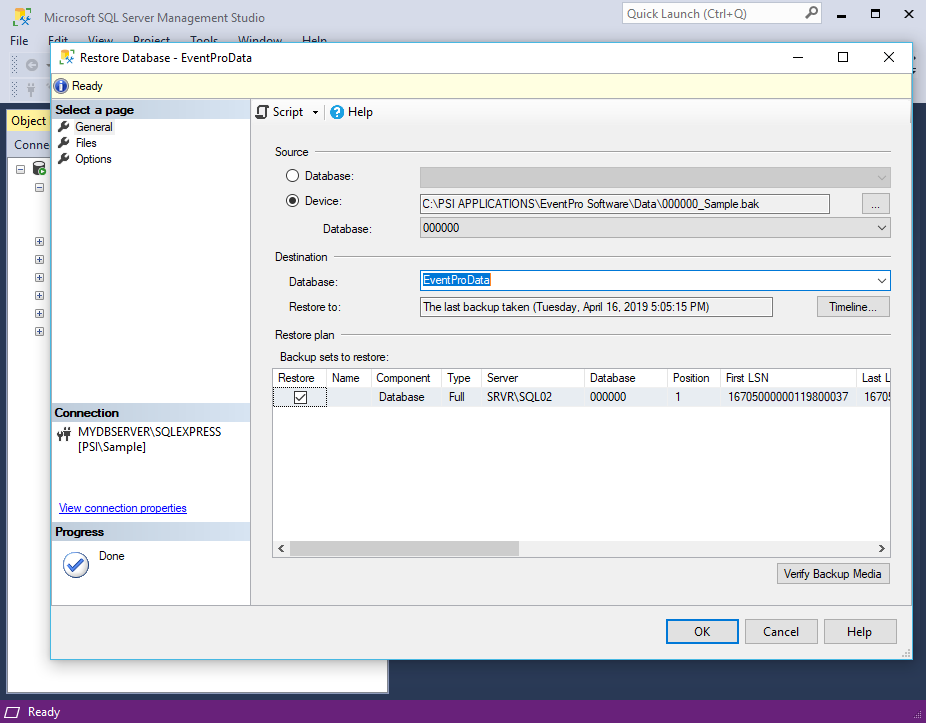Viewport: 926px width, 723px height.
Task: Click the Restore Database dialog title icon
Action: pyautogui.click(x=67, y=57)
